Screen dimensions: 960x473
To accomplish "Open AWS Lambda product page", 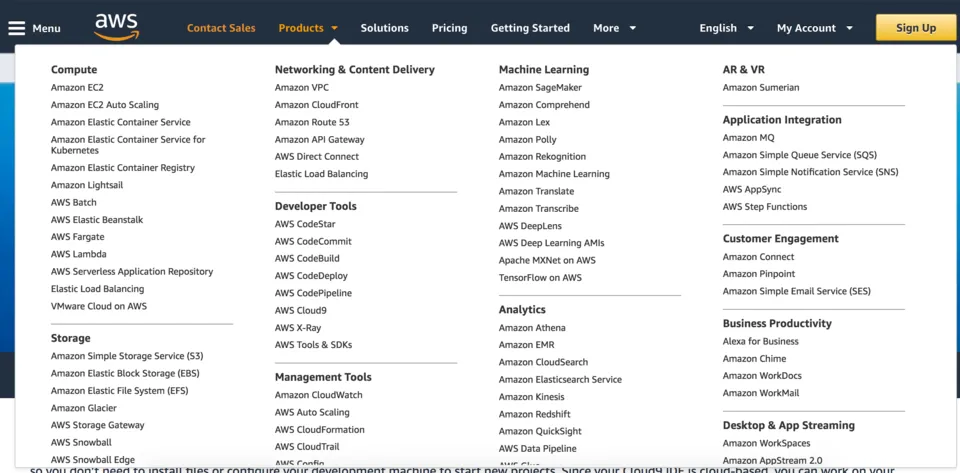I will (x=78, y=254).
